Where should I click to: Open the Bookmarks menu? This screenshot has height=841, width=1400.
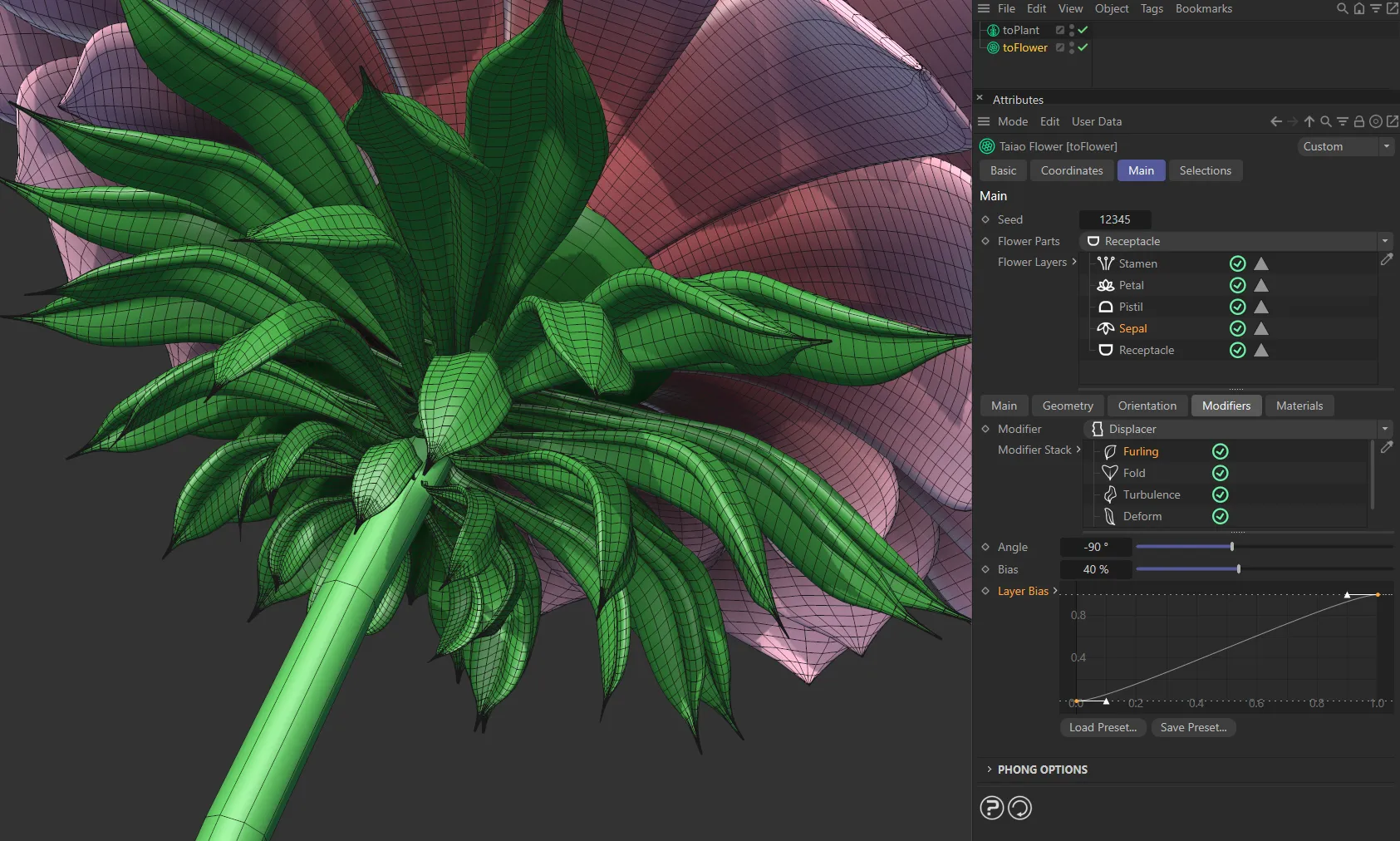(1203, 8)
